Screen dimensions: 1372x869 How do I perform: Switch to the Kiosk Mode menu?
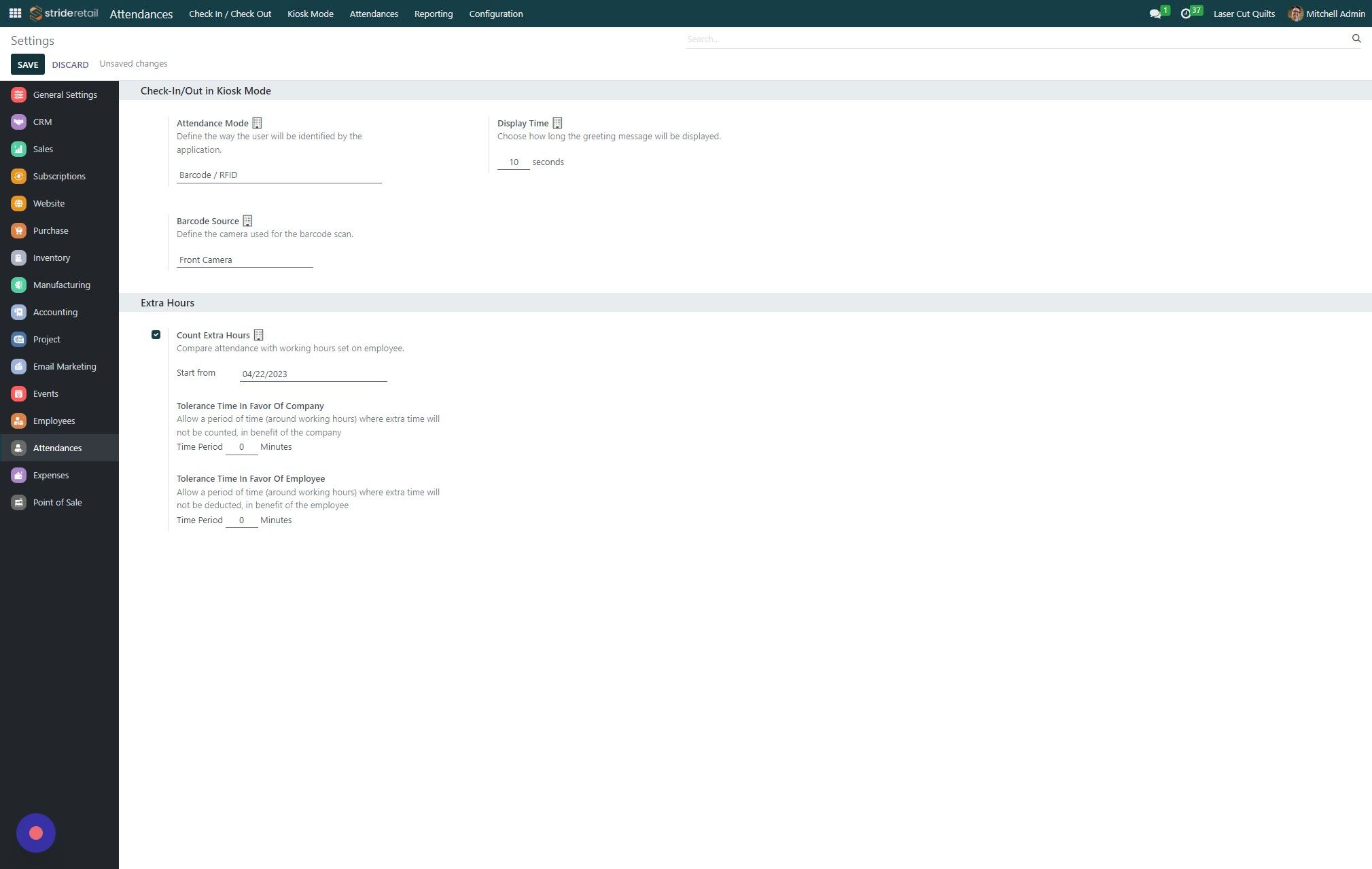(x=310, y=14)
